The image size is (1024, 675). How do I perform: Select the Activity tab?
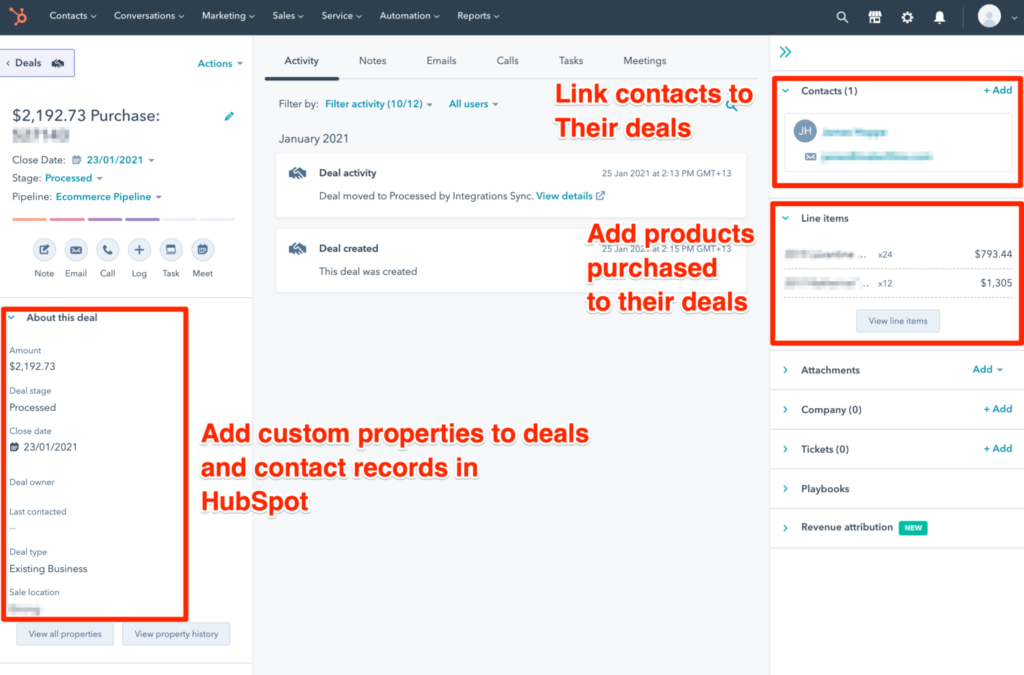pos(301,61)
